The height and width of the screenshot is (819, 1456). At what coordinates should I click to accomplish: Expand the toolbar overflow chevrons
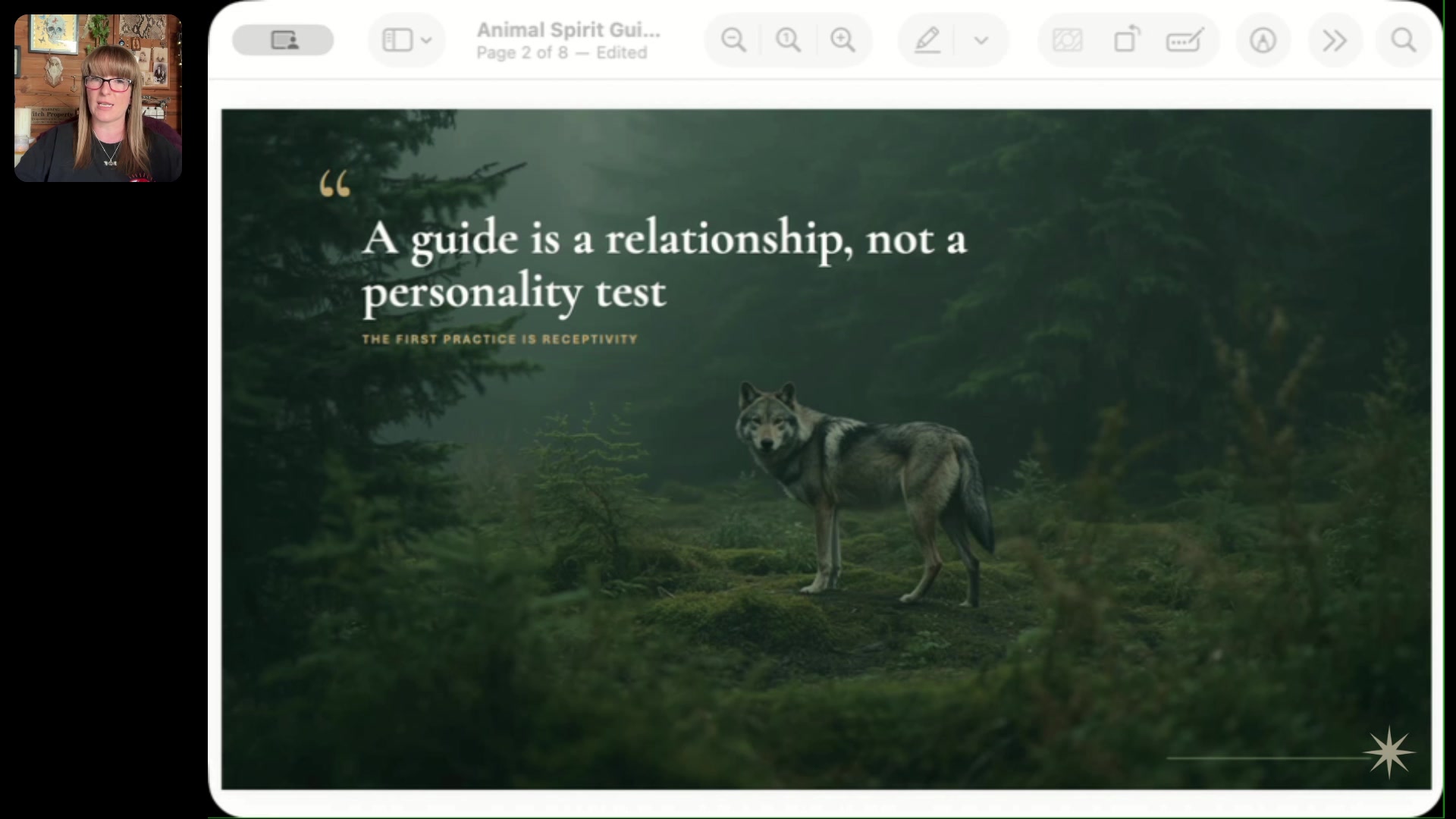[1334, 40]
